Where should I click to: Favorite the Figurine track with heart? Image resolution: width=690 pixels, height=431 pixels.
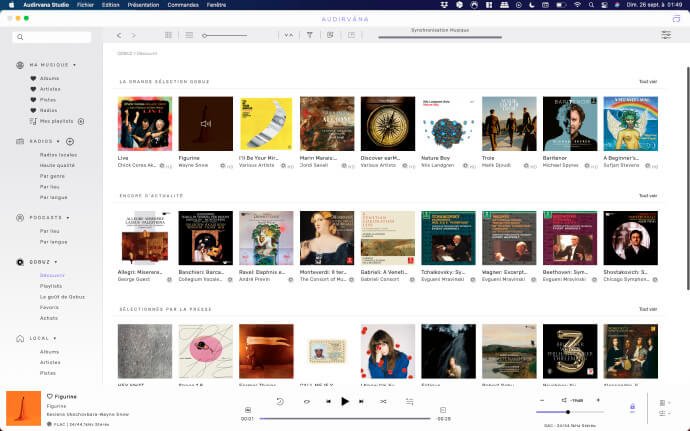coord(50,396)
